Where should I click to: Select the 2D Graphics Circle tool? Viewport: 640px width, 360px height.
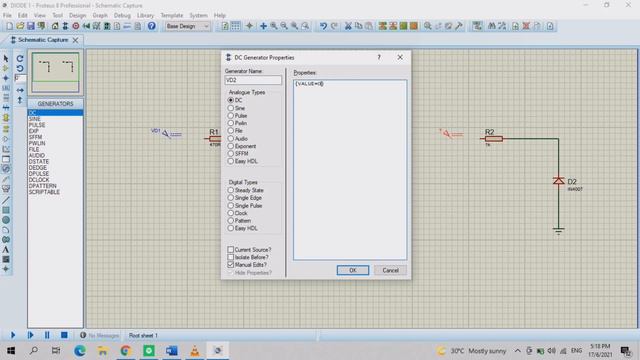point(6,220)
